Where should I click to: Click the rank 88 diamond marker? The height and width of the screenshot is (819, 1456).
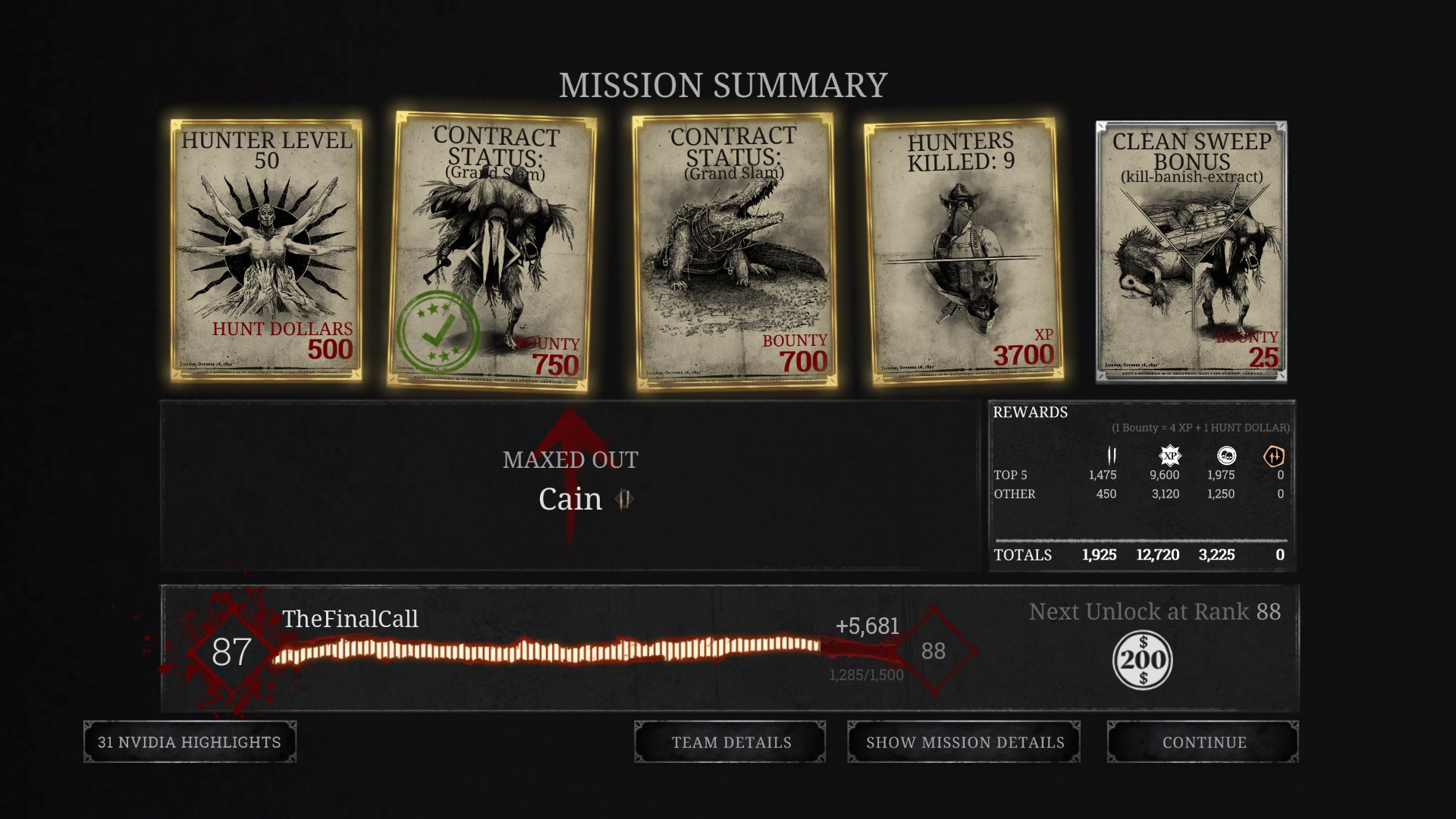pyautogui.click(x=934, y=651)
